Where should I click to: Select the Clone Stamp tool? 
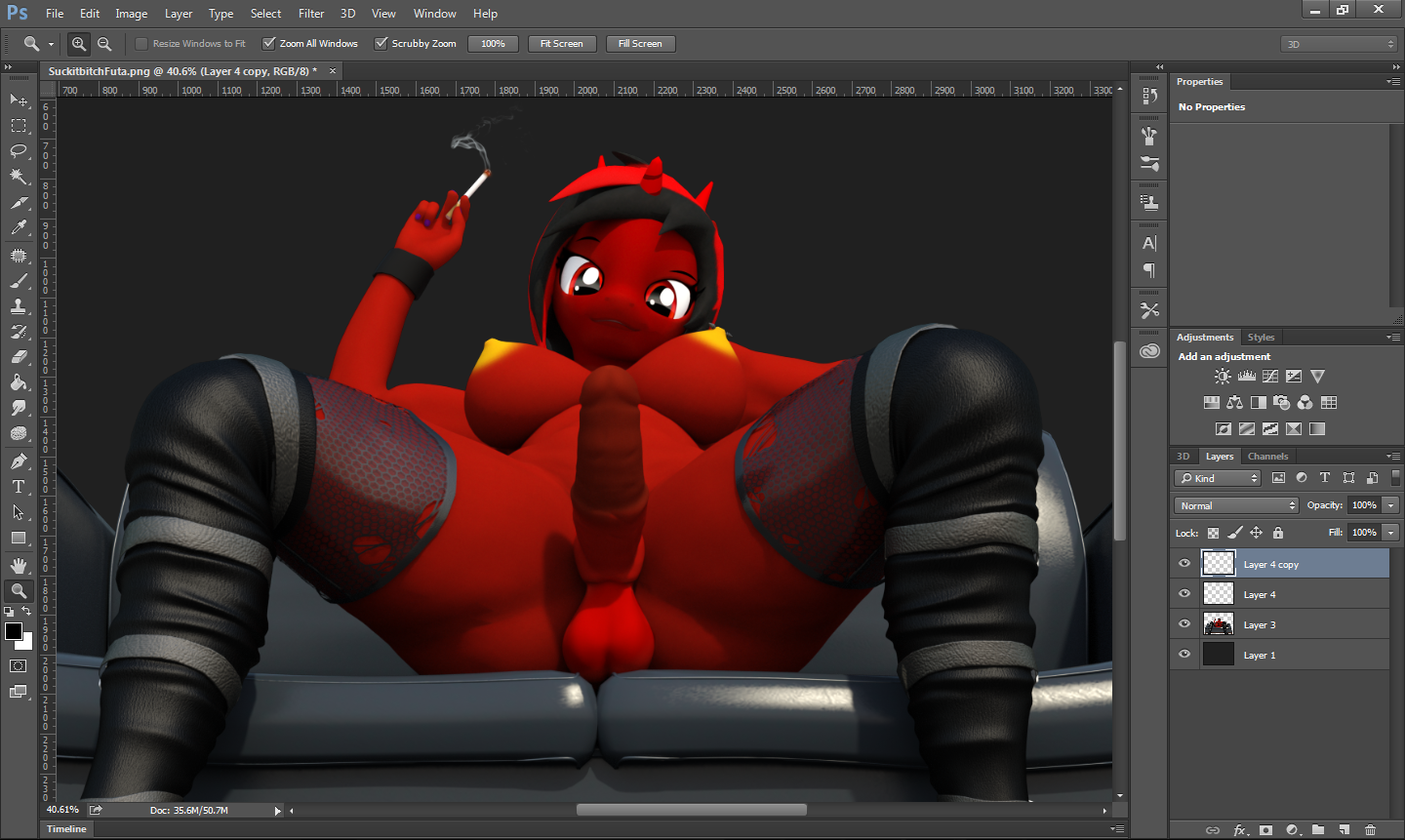click(19, 306)
